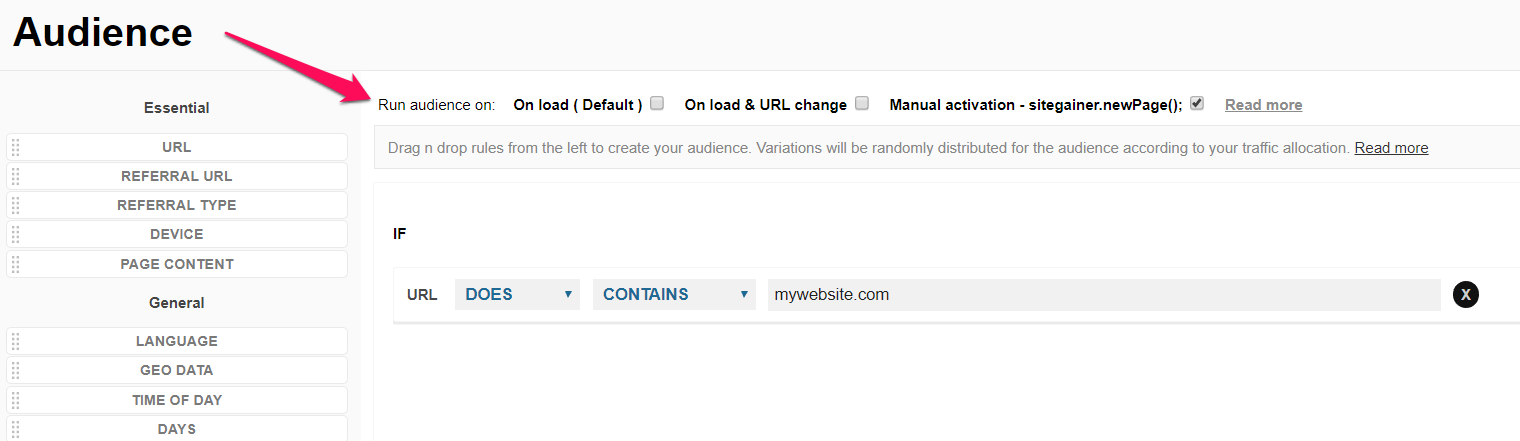Click the drag handle beside REFERRAL TYPE
The image size is (1520, 441).
pyautogui.click(x=15, y=205)
